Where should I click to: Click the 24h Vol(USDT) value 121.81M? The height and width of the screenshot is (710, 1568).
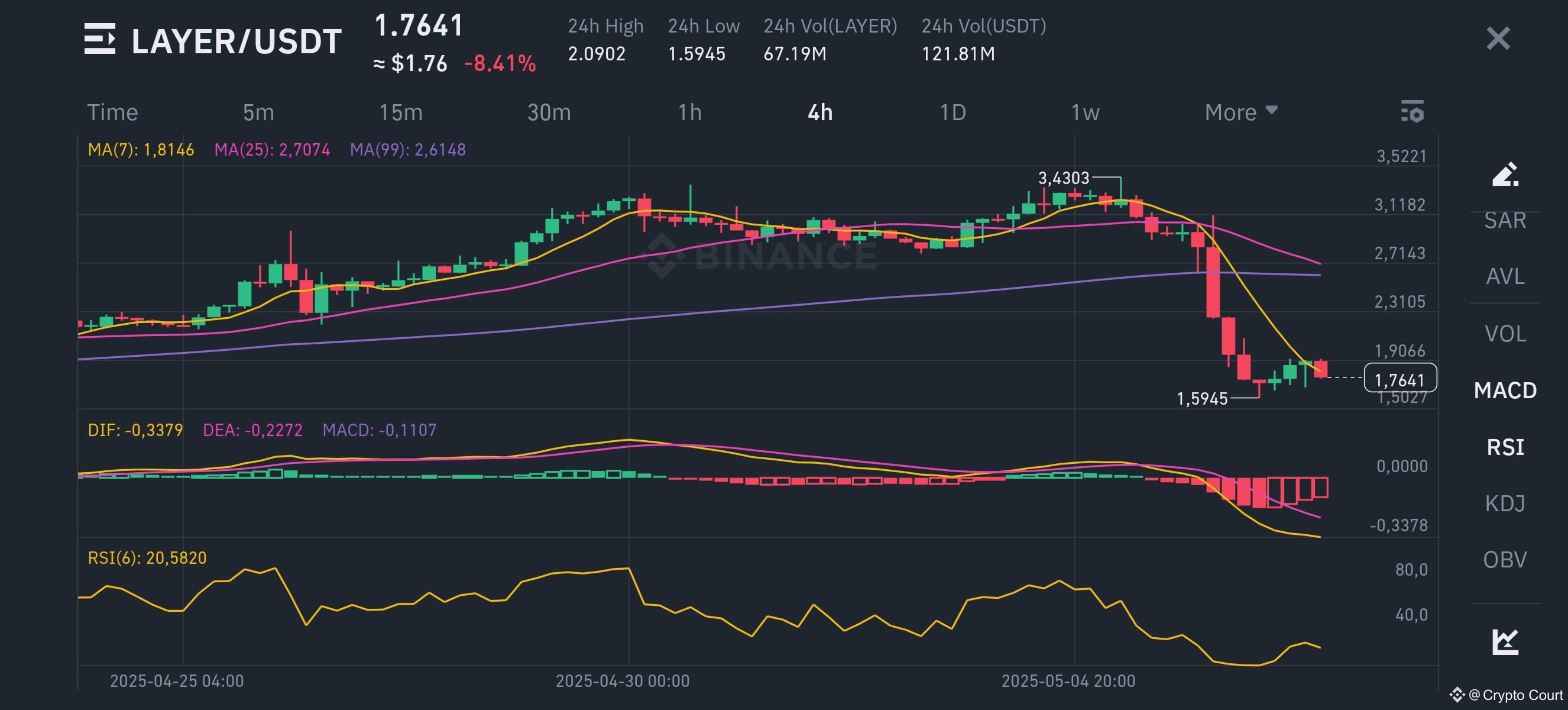[958, 54]
